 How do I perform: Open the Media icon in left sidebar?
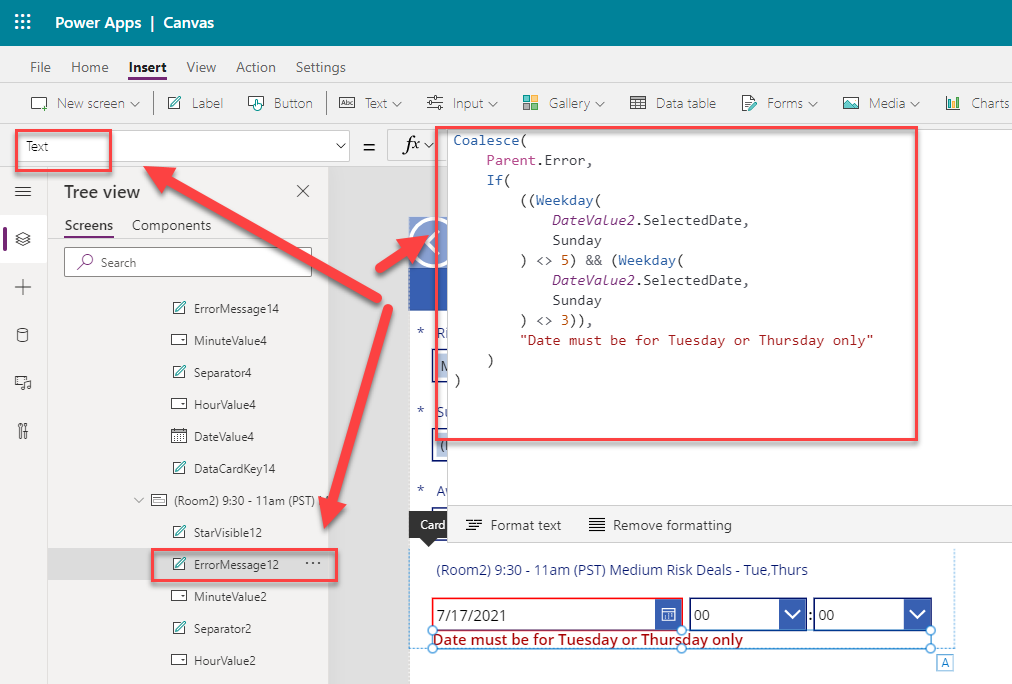(23, 383)
